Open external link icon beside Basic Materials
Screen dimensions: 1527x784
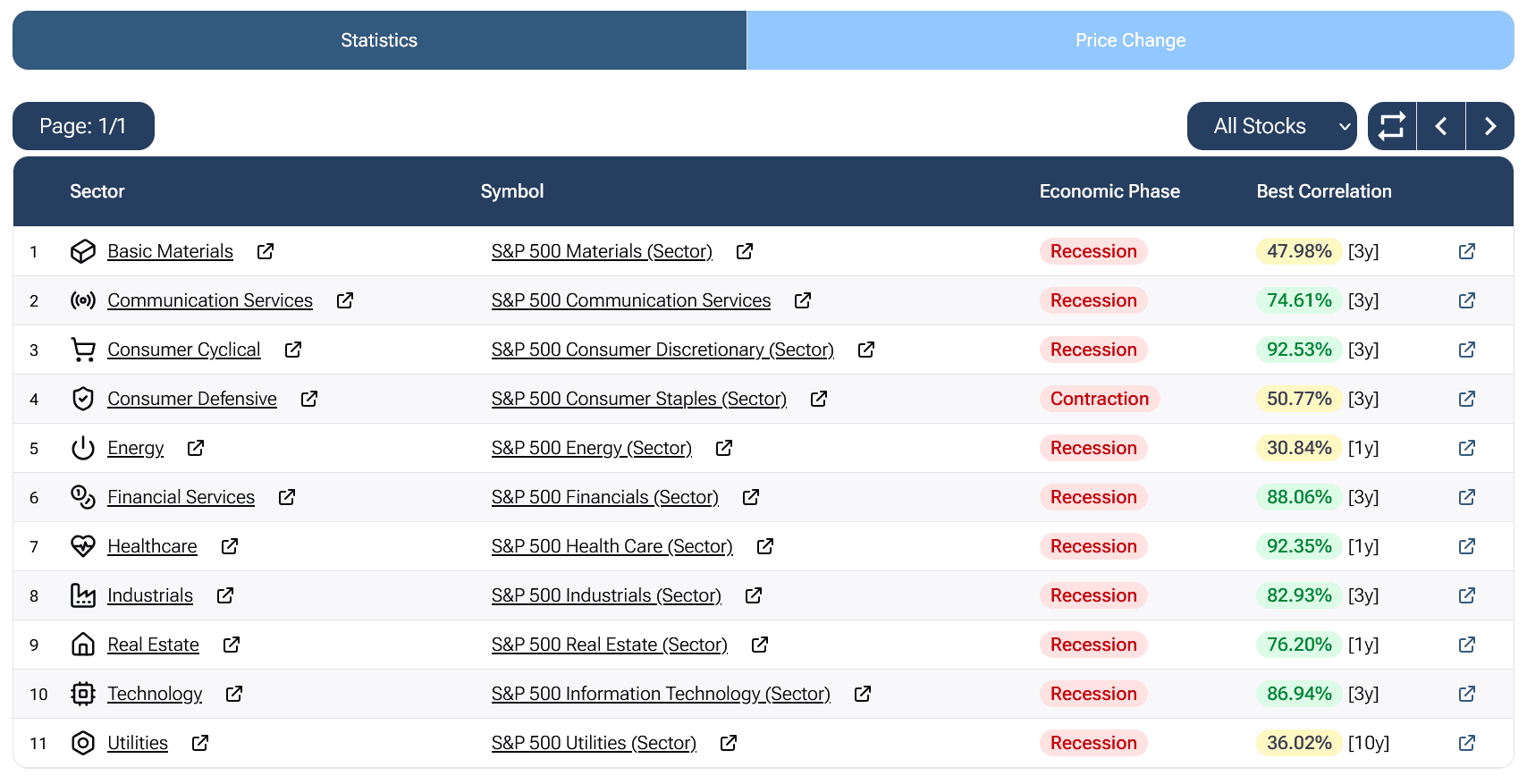pyautogui.click(x=266, y=251)
